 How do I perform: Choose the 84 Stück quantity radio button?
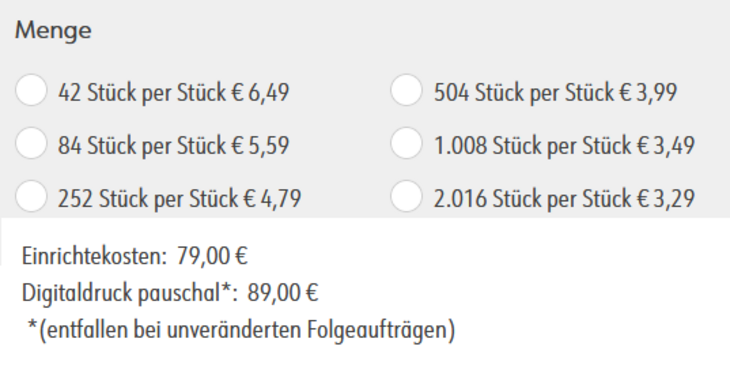[x=31, y=143]
